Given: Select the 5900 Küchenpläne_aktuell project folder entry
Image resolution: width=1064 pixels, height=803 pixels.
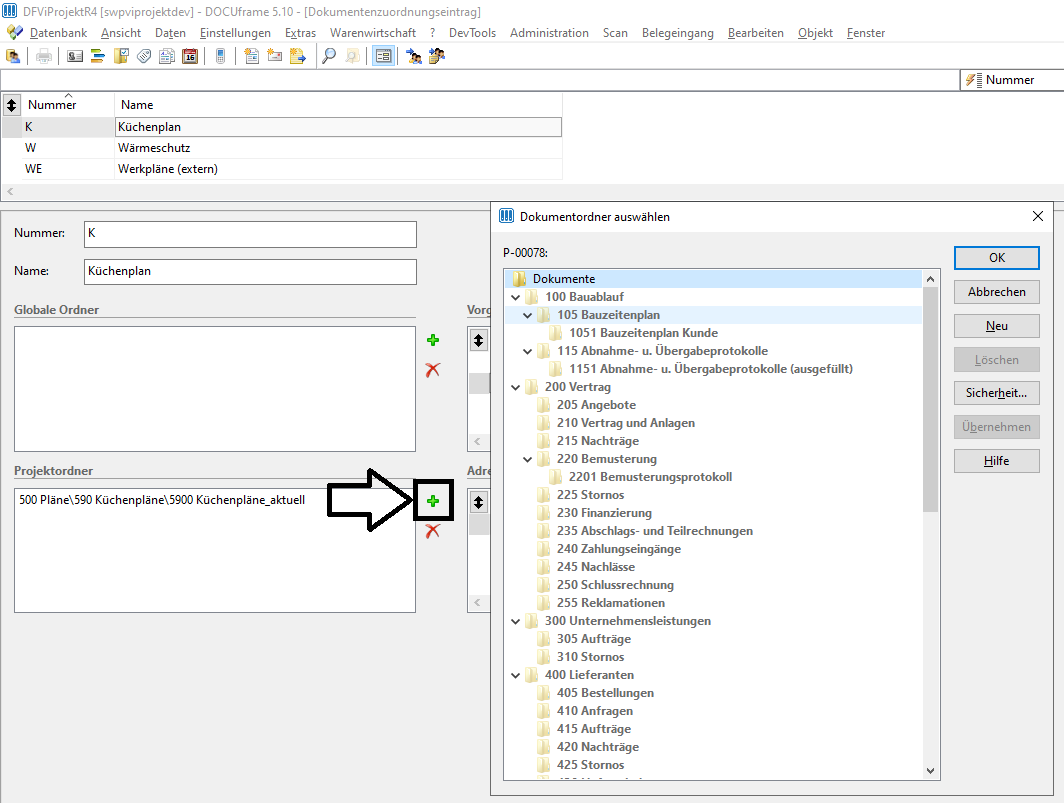Looking at the screenshot, I should point(162,500).
